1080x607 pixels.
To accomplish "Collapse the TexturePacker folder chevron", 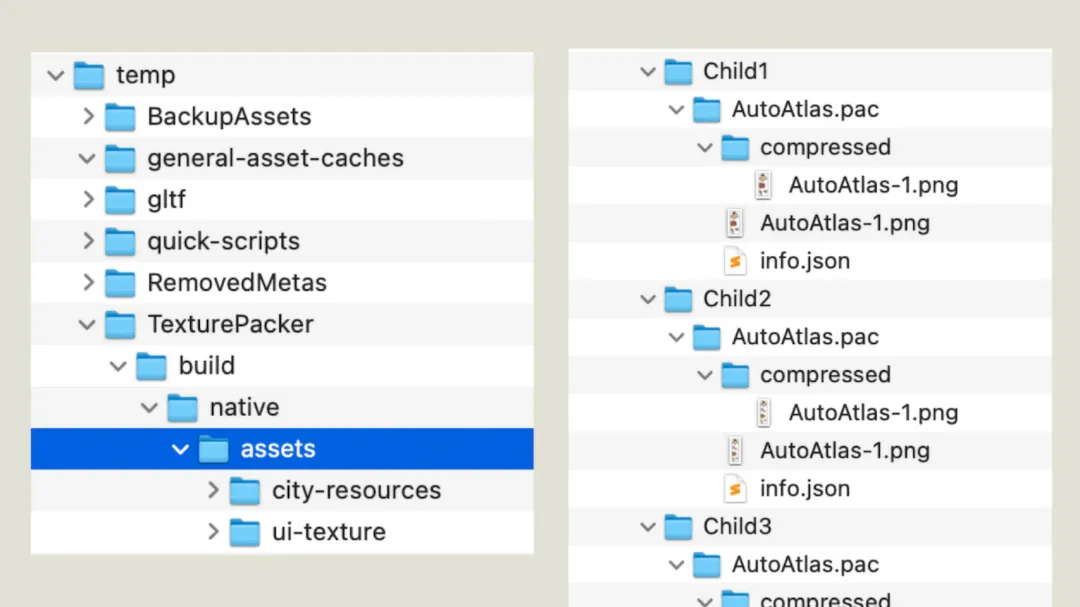I will (88, 324).
